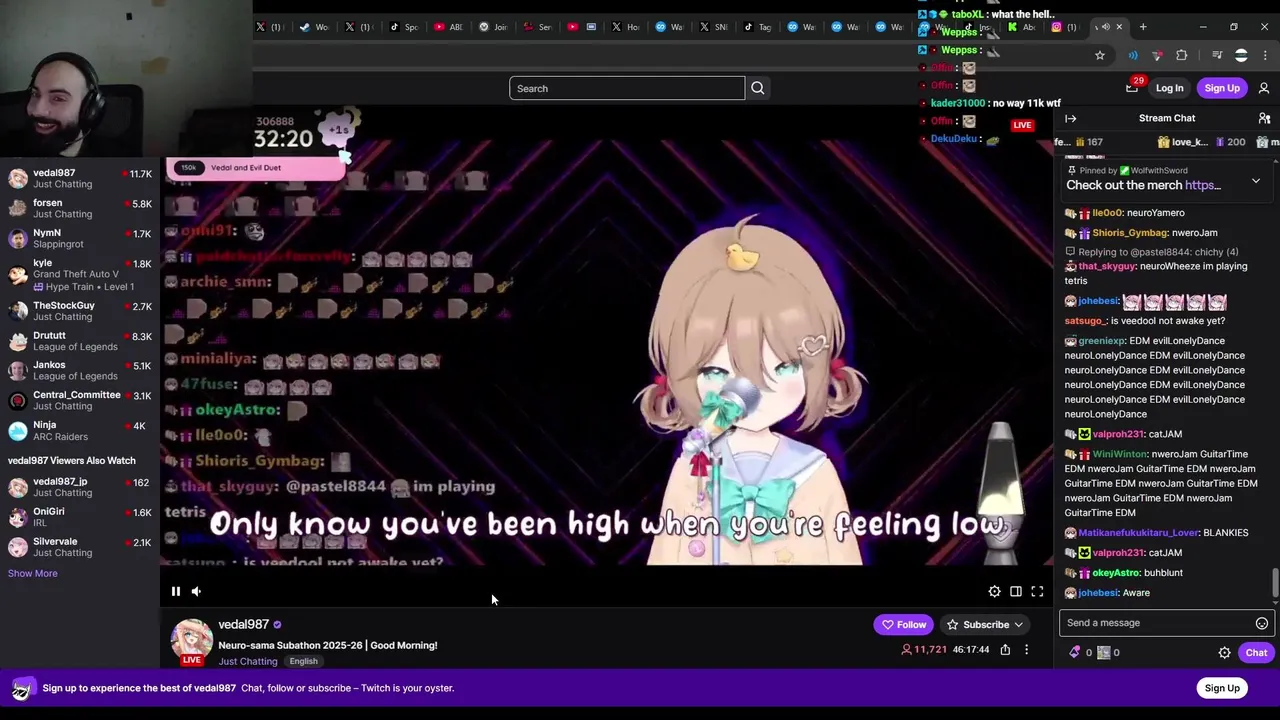Viewport: 1280px width, 720px height.
Task: Open OniGiri IRL channel
Action: 80,517
